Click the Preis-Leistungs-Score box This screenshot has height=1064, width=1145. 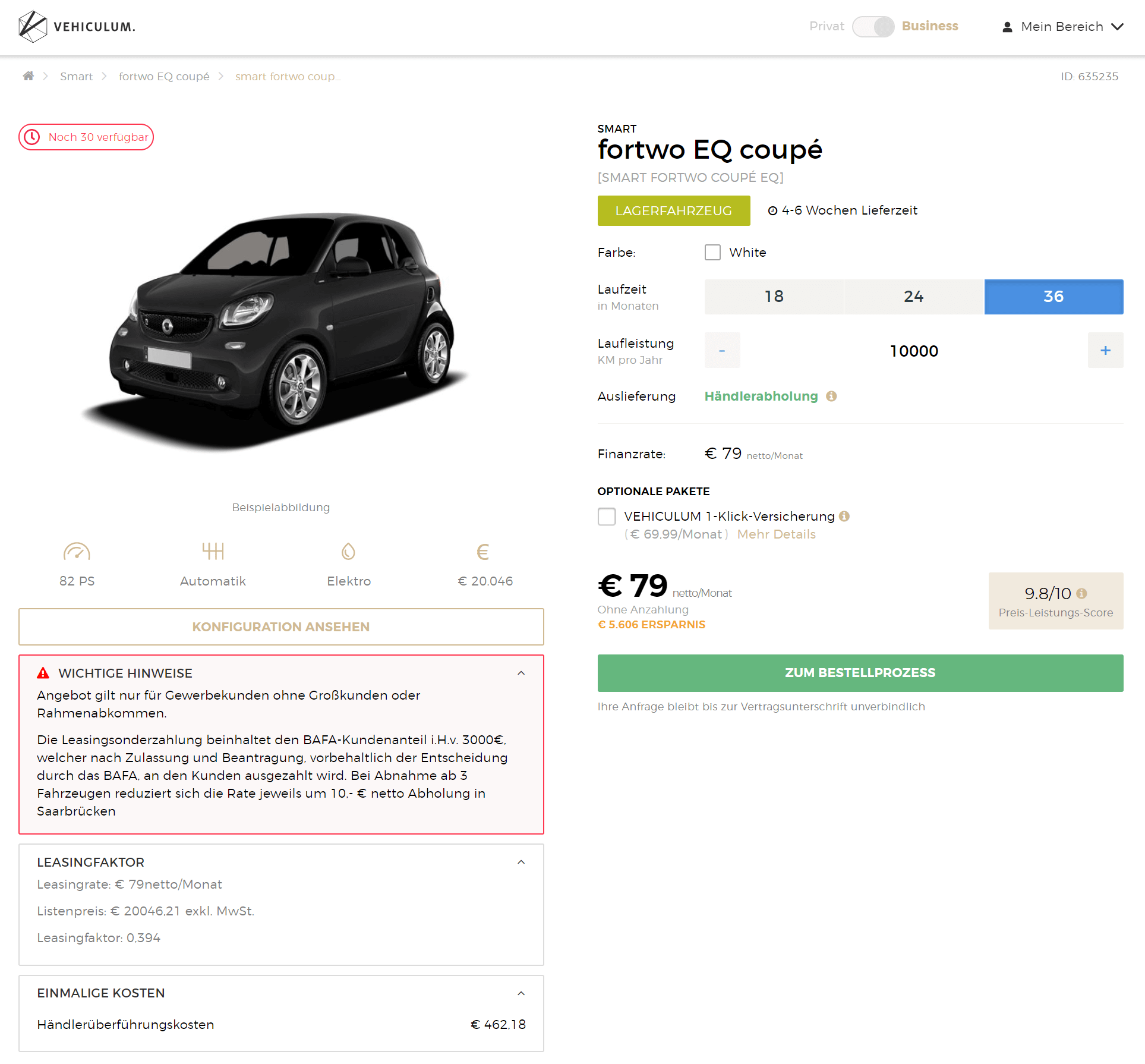[x=1056, y=601]
